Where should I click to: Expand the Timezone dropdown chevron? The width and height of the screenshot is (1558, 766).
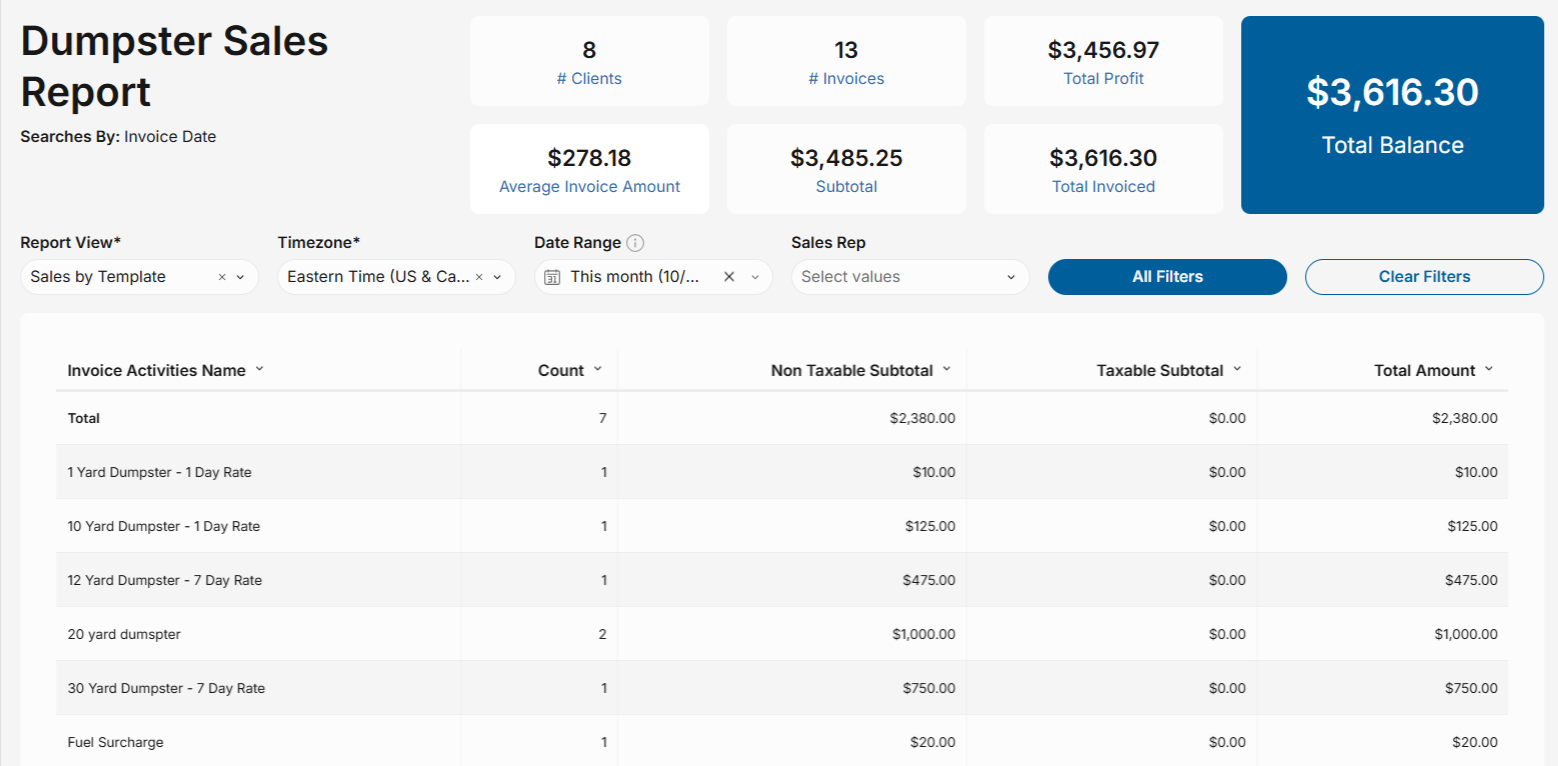497,277
